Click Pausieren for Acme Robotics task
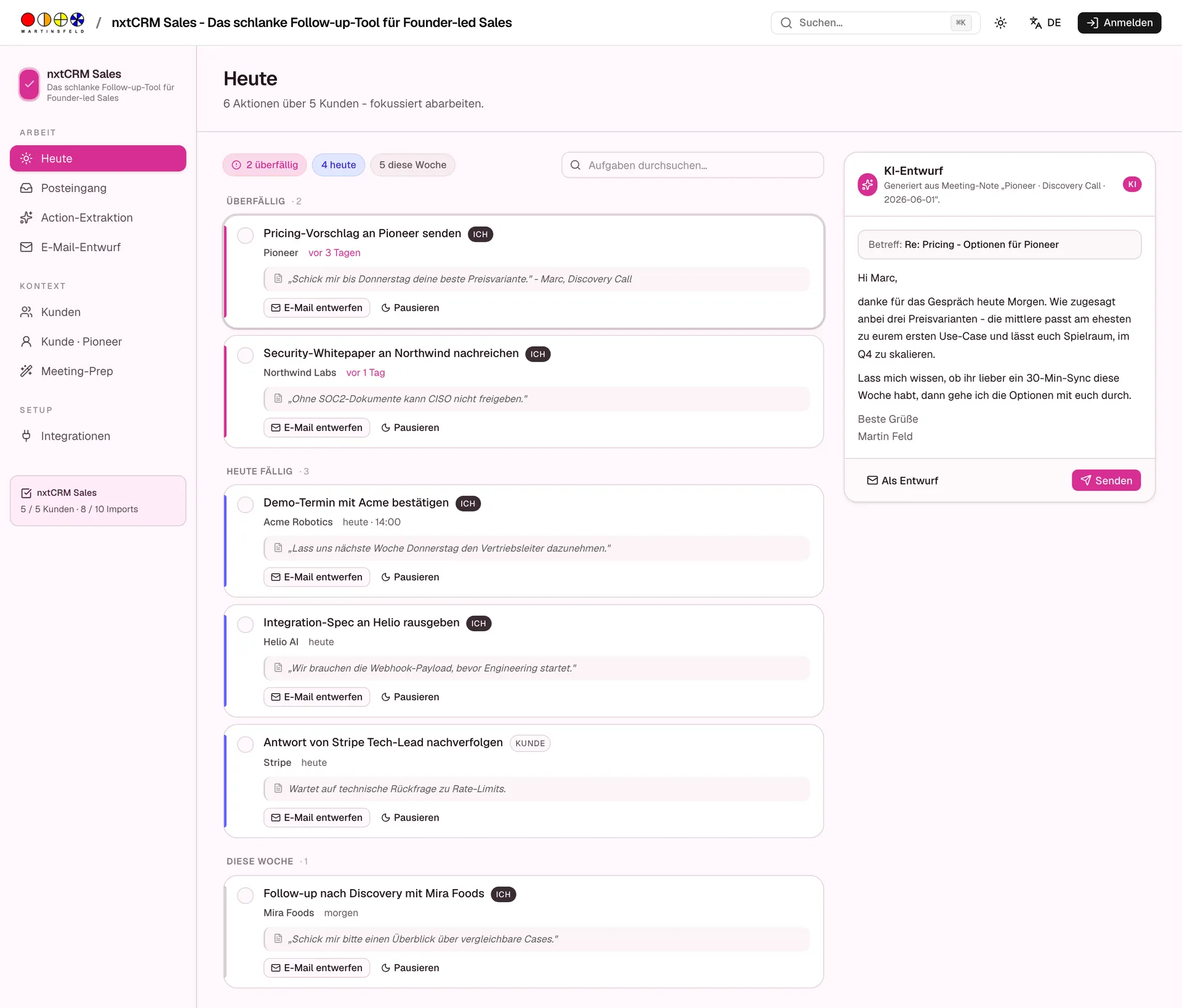The image size is (1182, 1008). tap(410, 577)
